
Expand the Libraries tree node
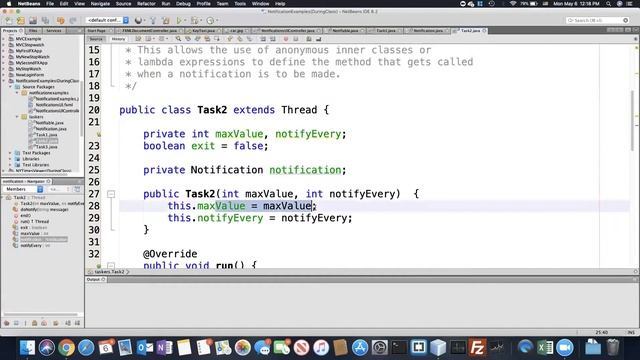point(11,159)
